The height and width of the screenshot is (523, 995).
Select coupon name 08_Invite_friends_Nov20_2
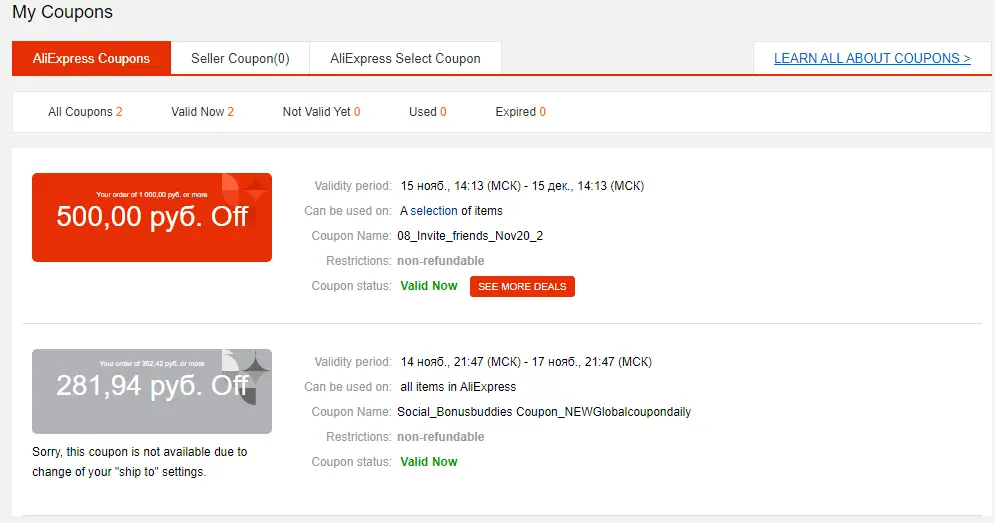(x=470, y=235)
